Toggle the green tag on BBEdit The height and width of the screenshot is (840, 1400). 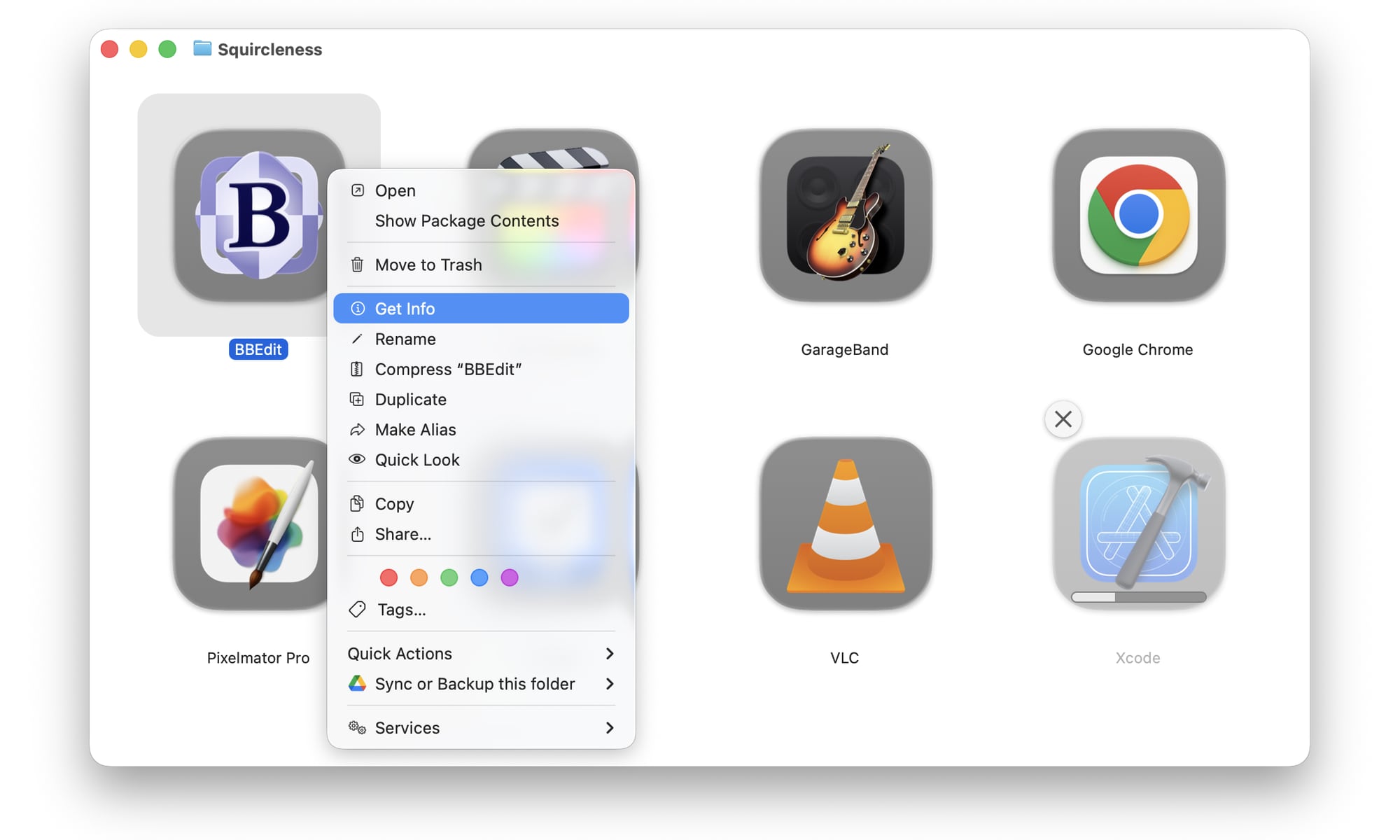click(449, 577)
